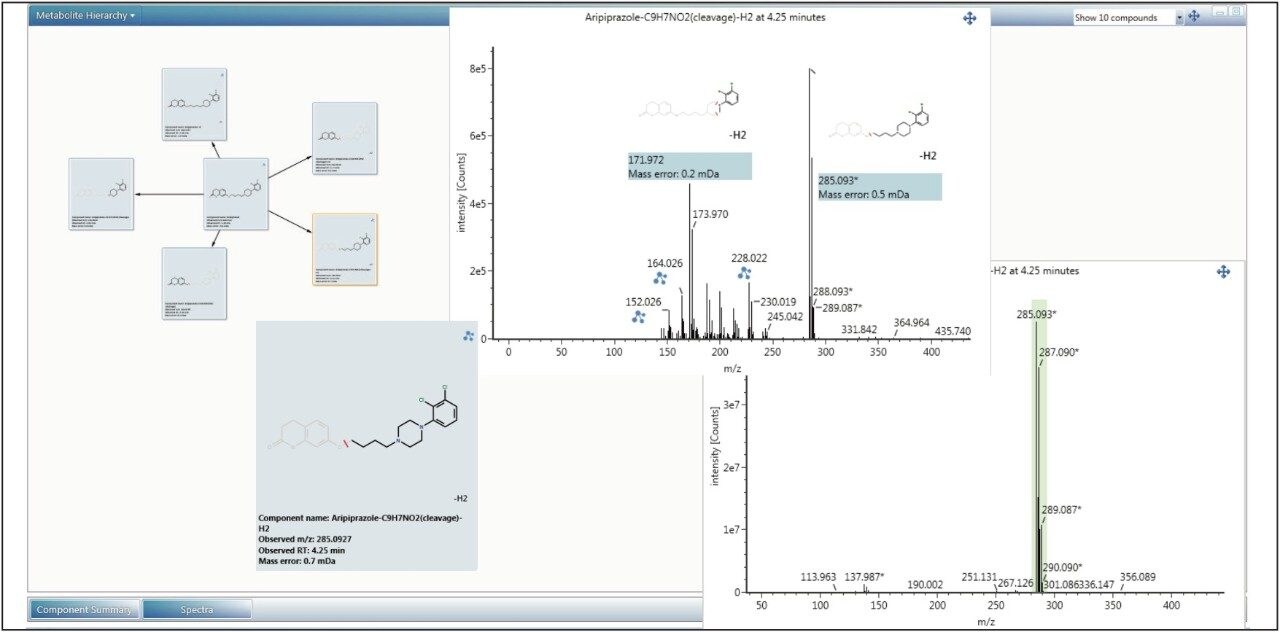The image size is (1280, 632).
Task: Click the move icon in the low-energy spectrum panel
Action: point(1223,270)
